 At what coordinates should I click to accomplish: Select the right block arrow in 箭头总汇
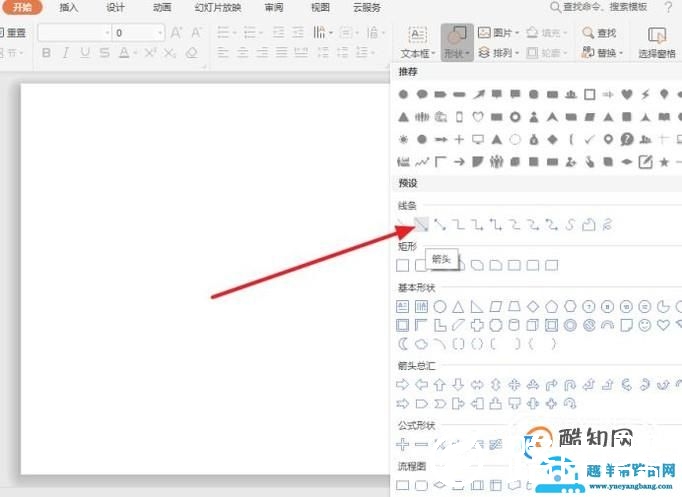click(x=403, y=384)
